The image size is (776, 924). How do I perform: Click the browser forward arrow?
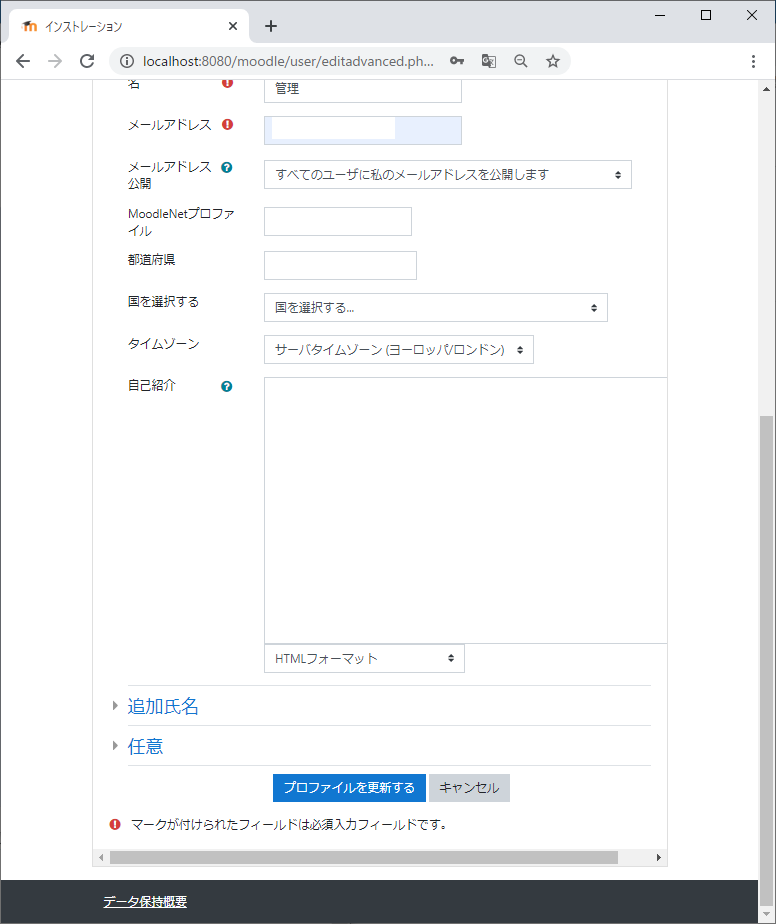pyautogui.click(x=55, y=61)
